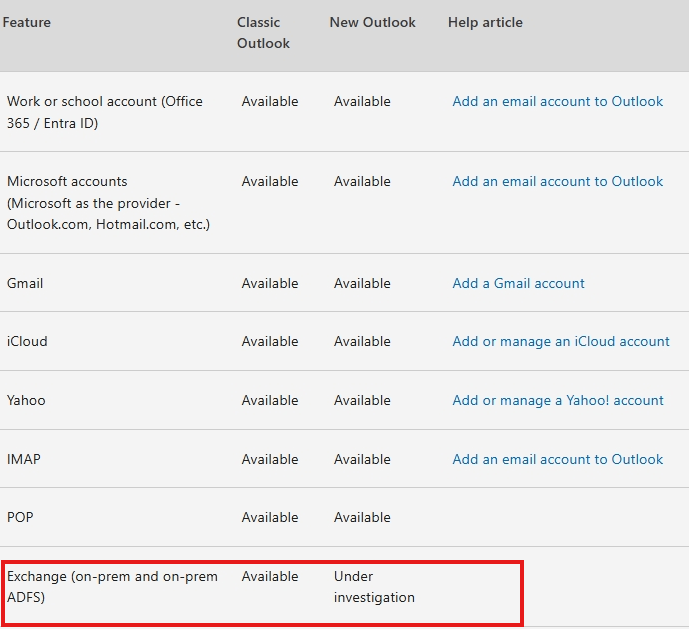This screenshot has height=629, width=690.
Task: Select the 'iCloud' feature cell
Action: pos(27,342)
